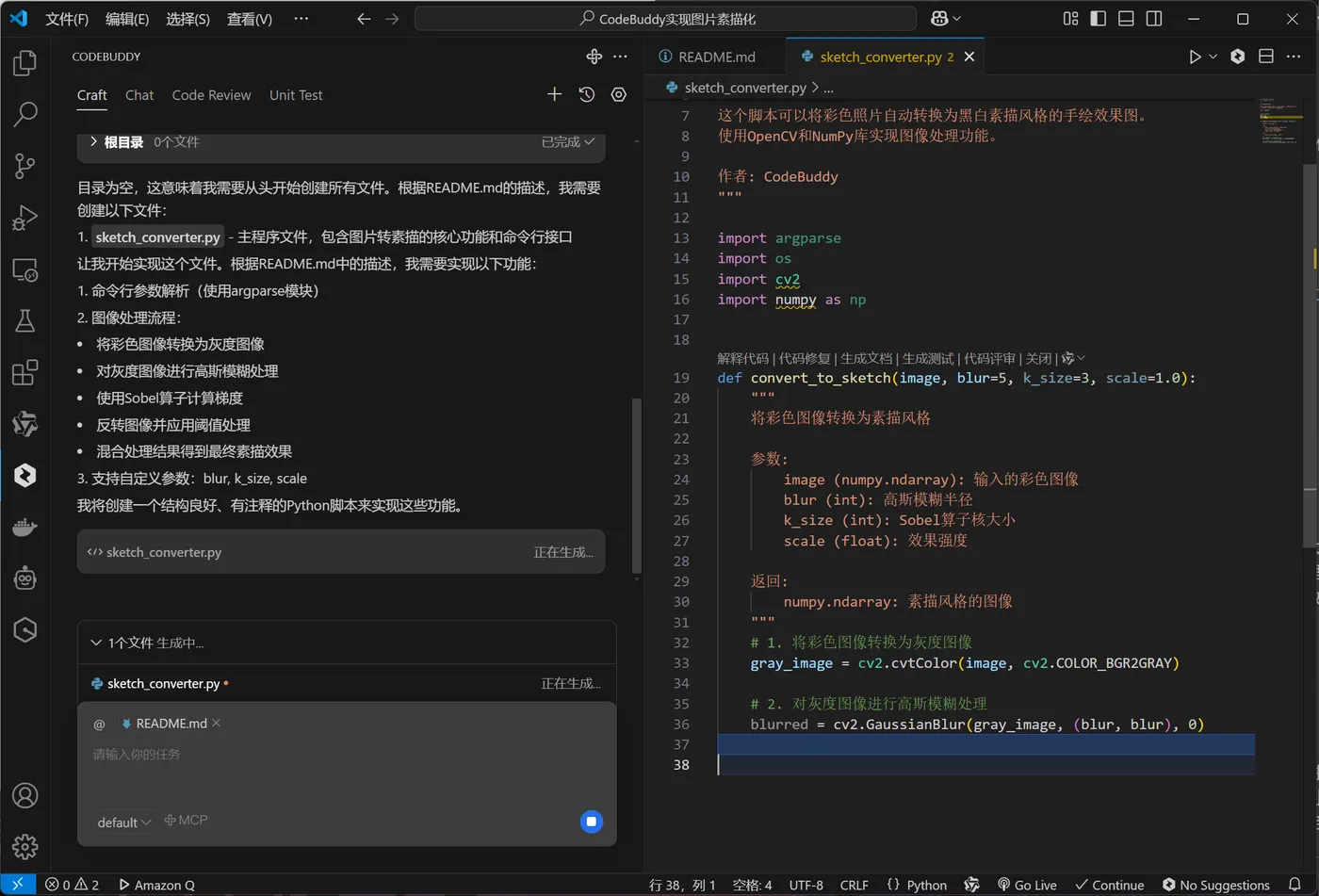The image size is (1319, 896).
Task: Toggle the primary side bar layout
Action: click(x=1099, y=19)
